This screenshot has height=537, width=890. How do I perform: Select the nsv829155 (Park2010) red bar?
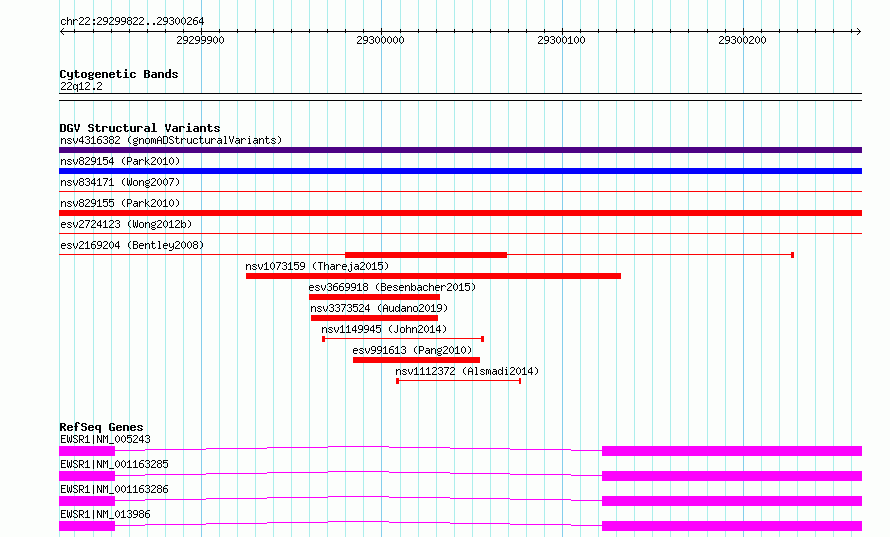[x=460, y=213]
